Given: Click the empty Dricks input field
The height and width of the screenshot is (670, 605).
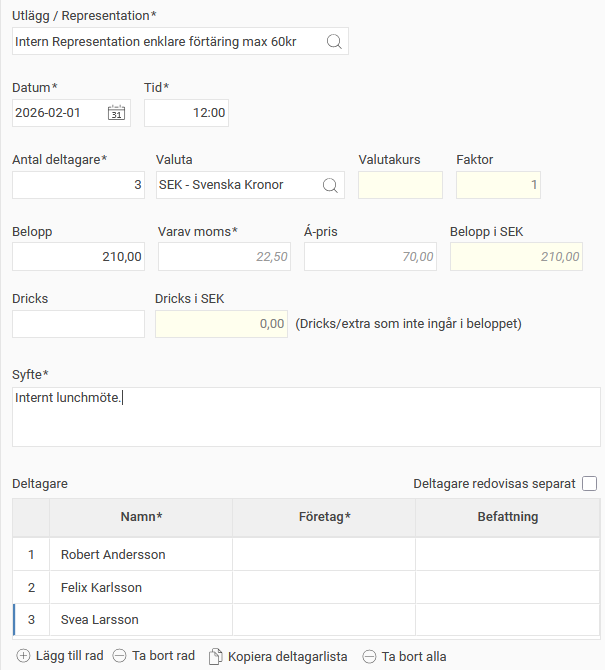Looking at the screenshot, I should click(x=78, y=324).
